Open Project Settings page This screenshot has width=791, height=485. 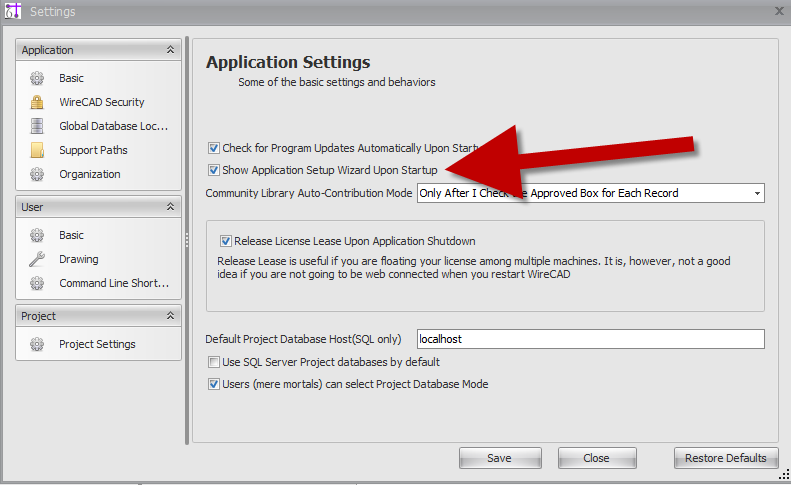pyautogui.click(x=97, y=344)
